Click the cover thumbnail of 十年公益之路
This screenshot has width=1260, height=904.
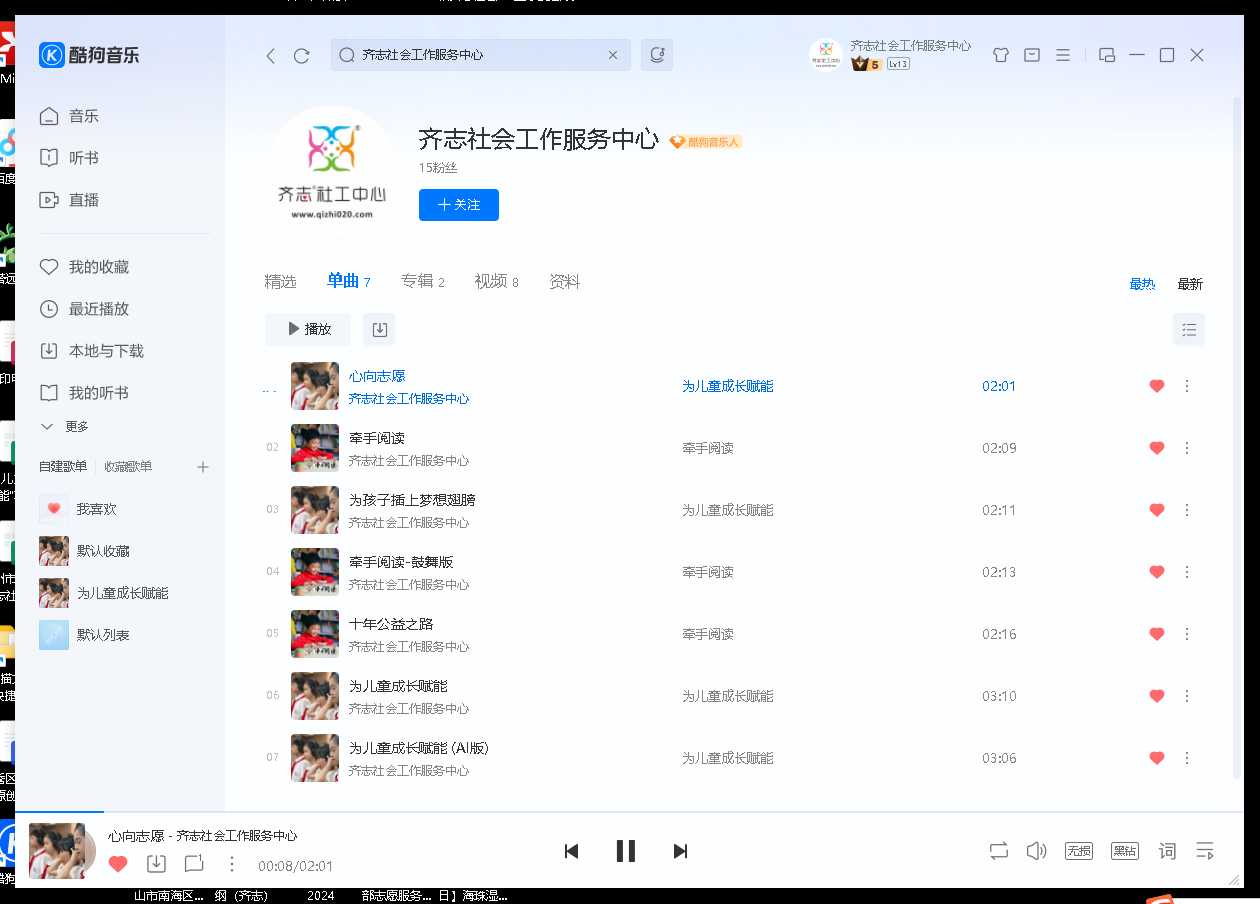point(315,634)
